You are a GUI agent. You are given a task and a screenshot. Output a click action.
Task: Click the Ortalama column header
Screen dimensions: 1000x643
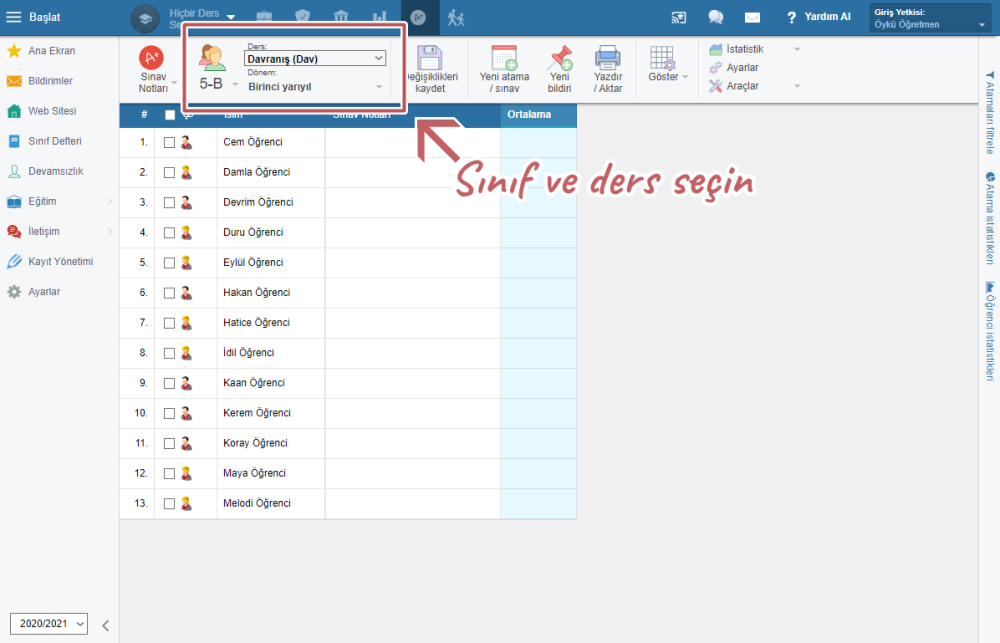tap(538, 115)
